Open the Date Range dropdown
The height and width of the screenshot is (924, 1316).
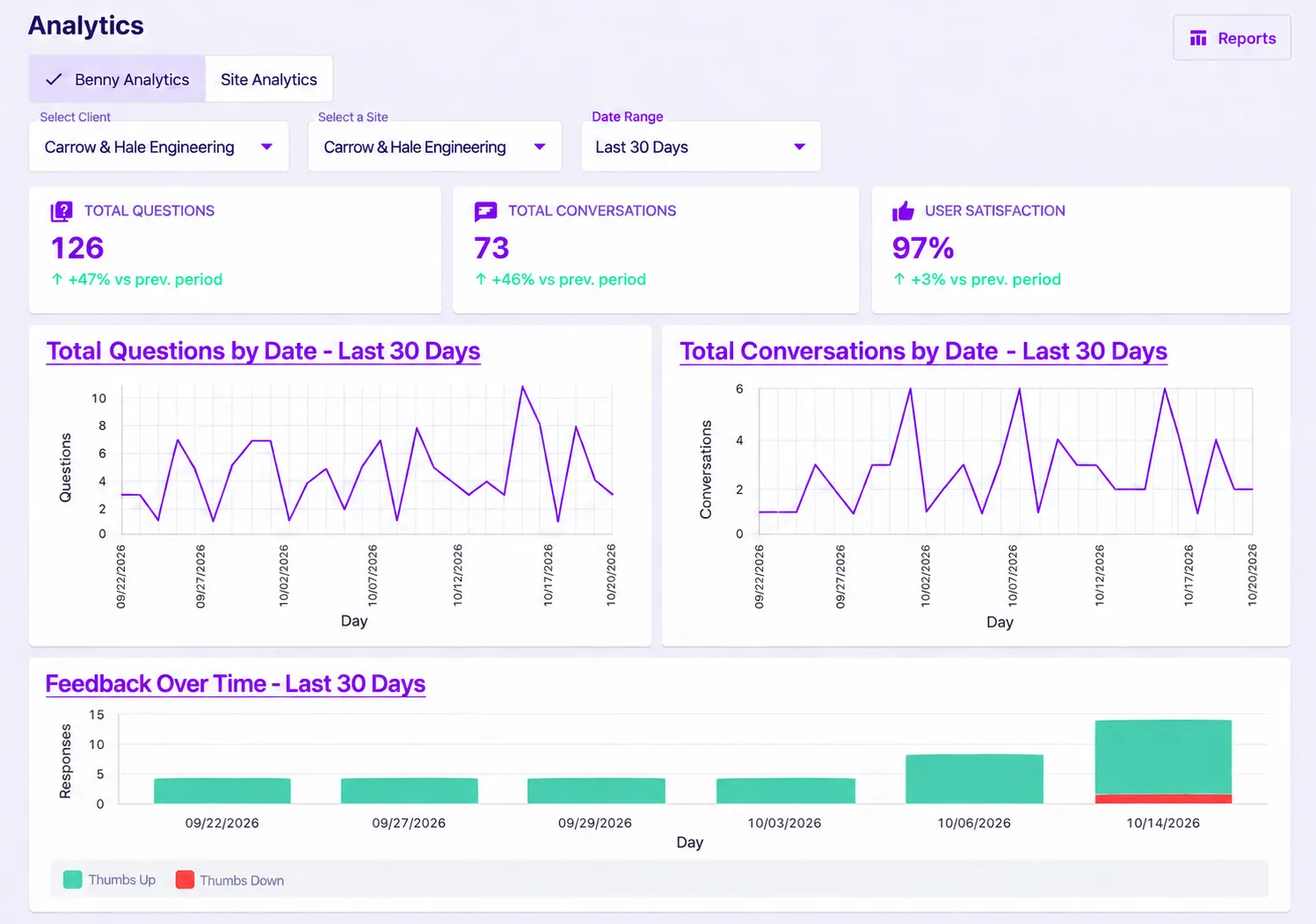click(x=701, y=147)
